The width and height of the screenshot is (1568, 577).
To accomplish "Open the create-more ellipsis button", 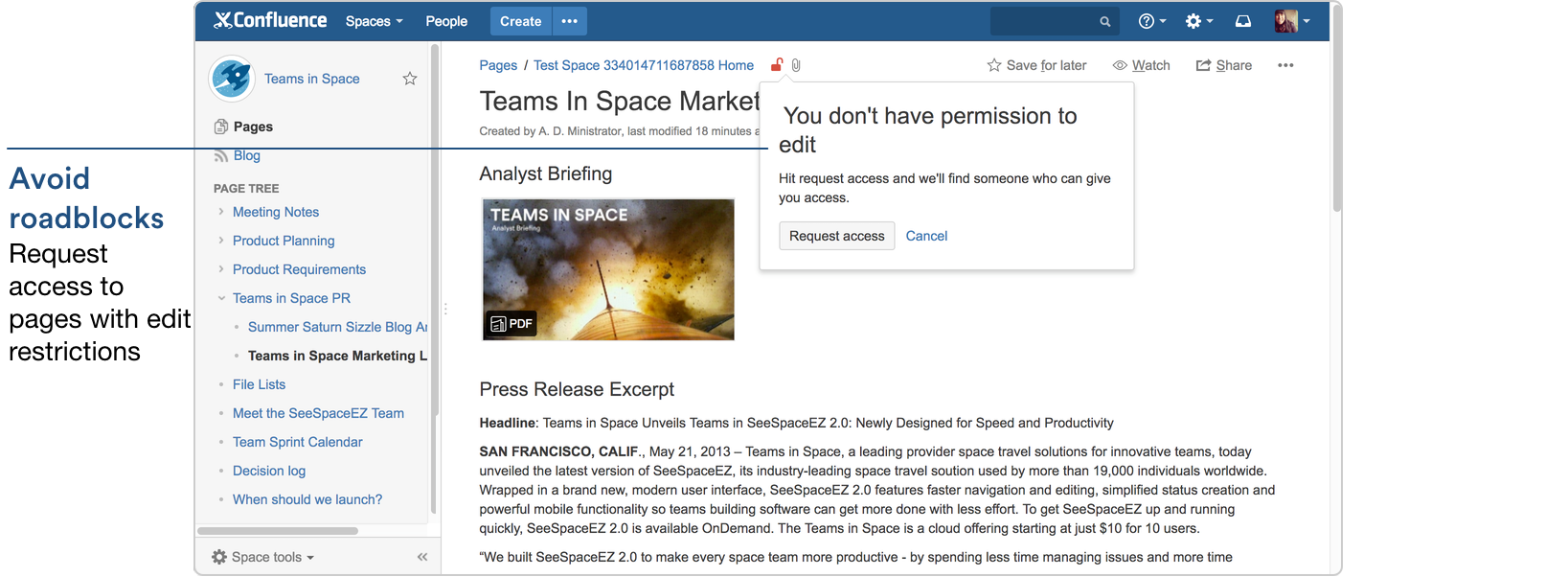I will click(570, 21).
